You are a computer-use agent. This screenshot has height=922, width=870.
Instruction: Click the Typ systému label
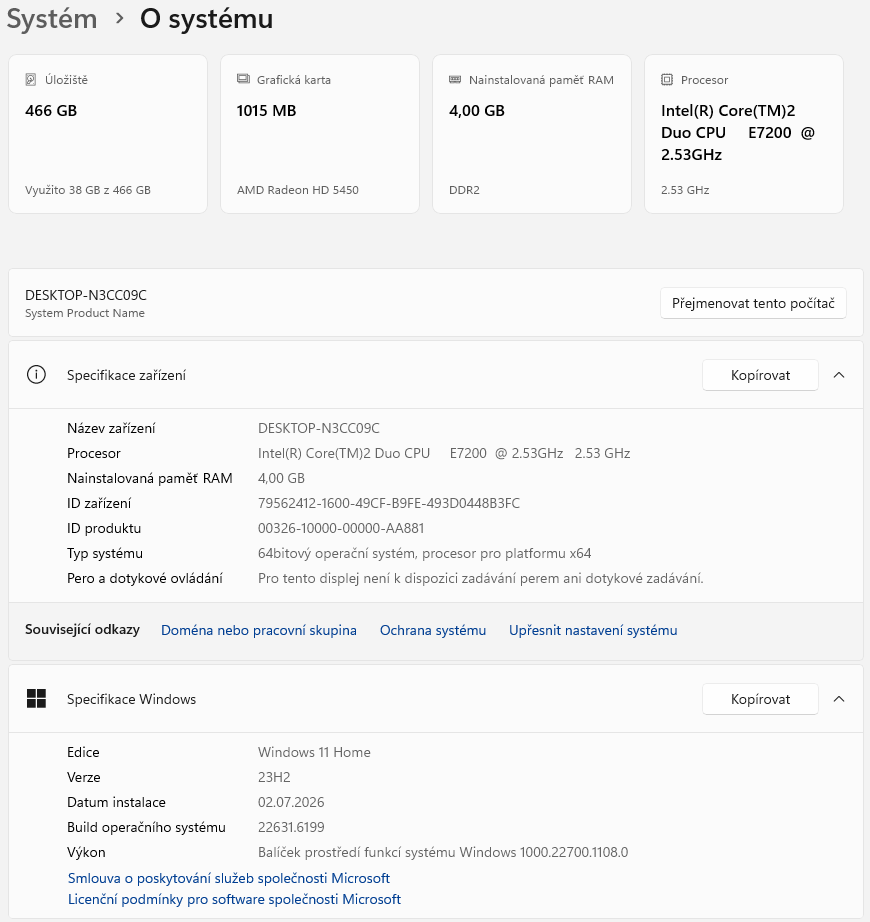(105, 553)
